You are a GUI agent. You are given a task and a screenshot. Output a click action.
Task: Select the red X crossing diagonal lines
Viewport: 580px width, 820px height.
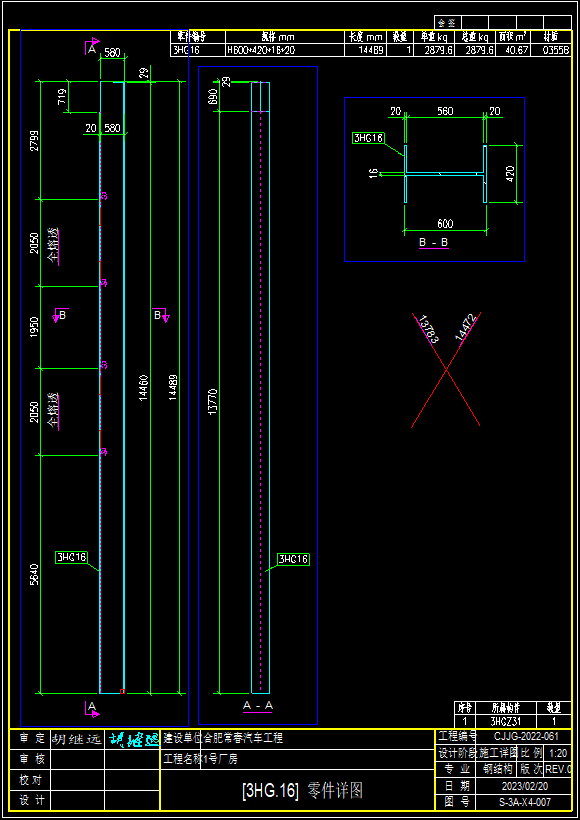(x=446, y=370)
